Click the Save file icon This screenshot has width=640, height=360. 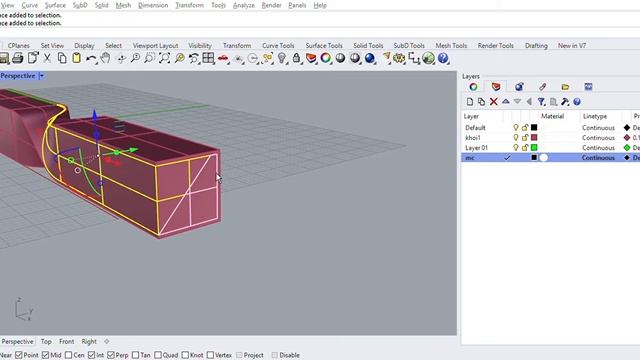point(4,58)
